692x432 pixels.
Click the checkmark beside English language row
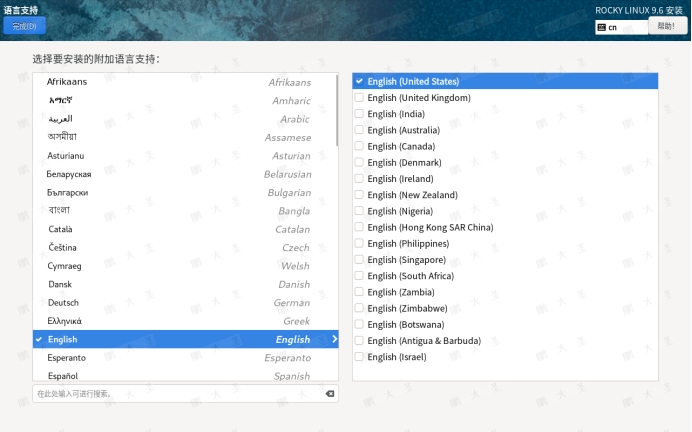point(39,339)
